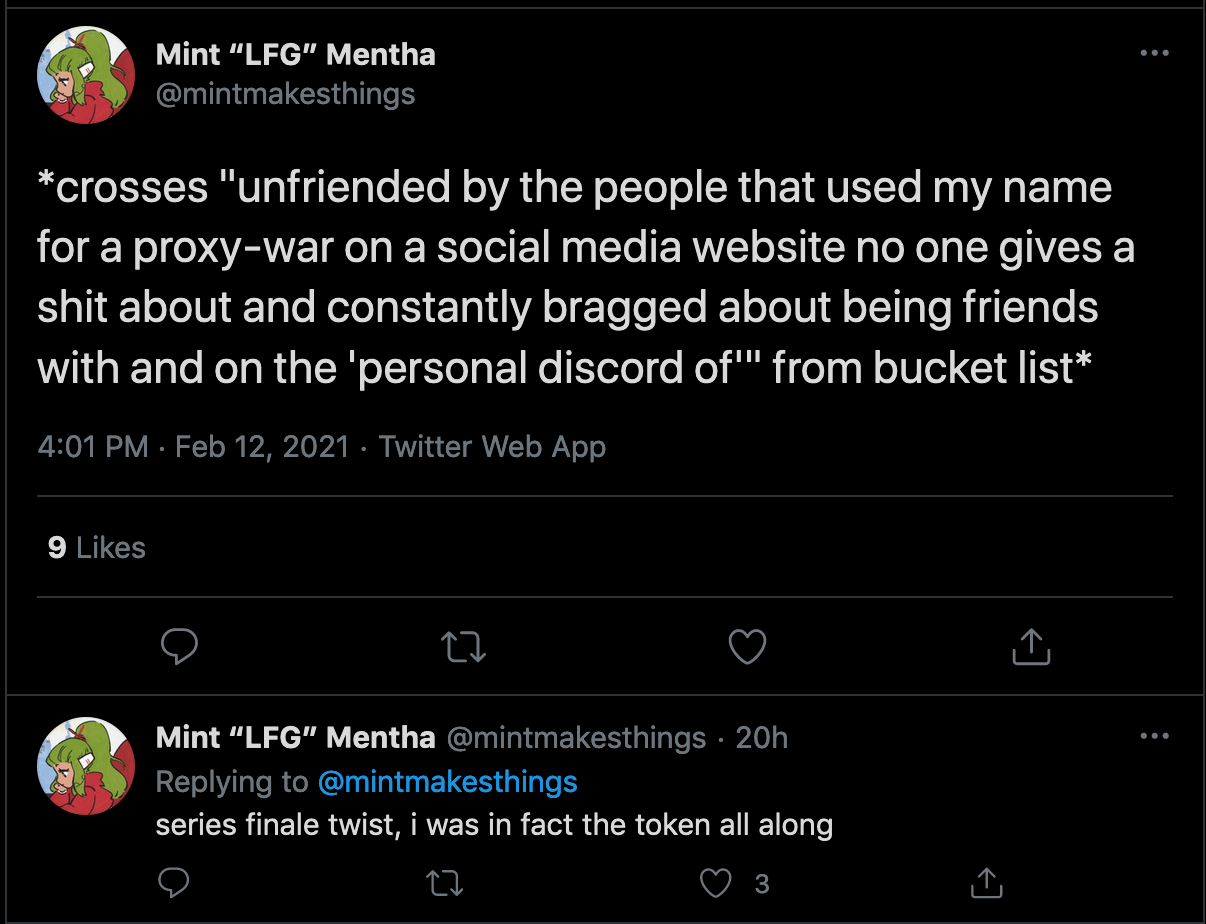This screenshot has height=924, width=1206.
Task: Retweet the main tweet
Action: click(x=464, y=647)
